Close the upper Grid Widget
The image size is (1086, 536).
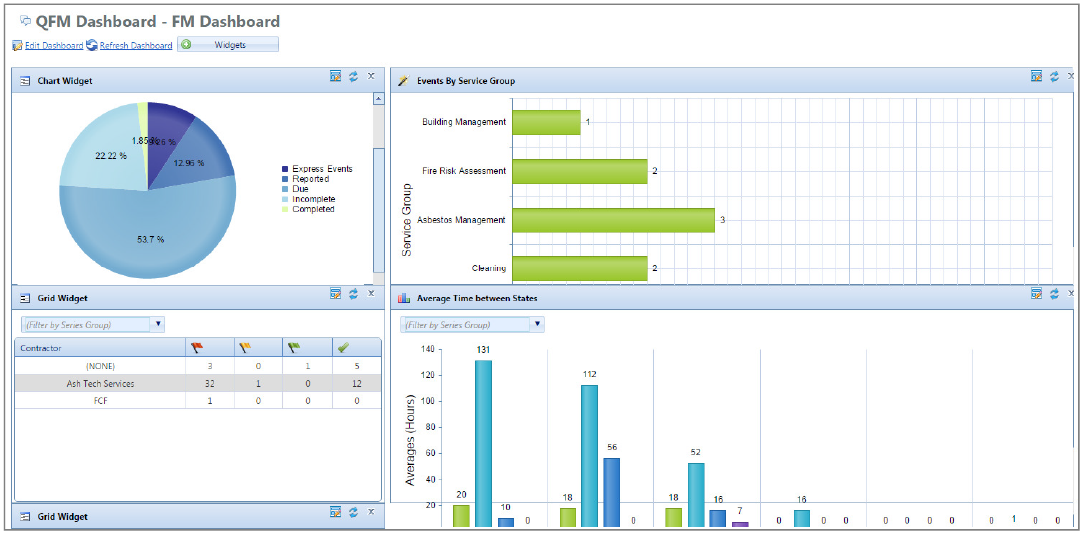coord(371,293)
